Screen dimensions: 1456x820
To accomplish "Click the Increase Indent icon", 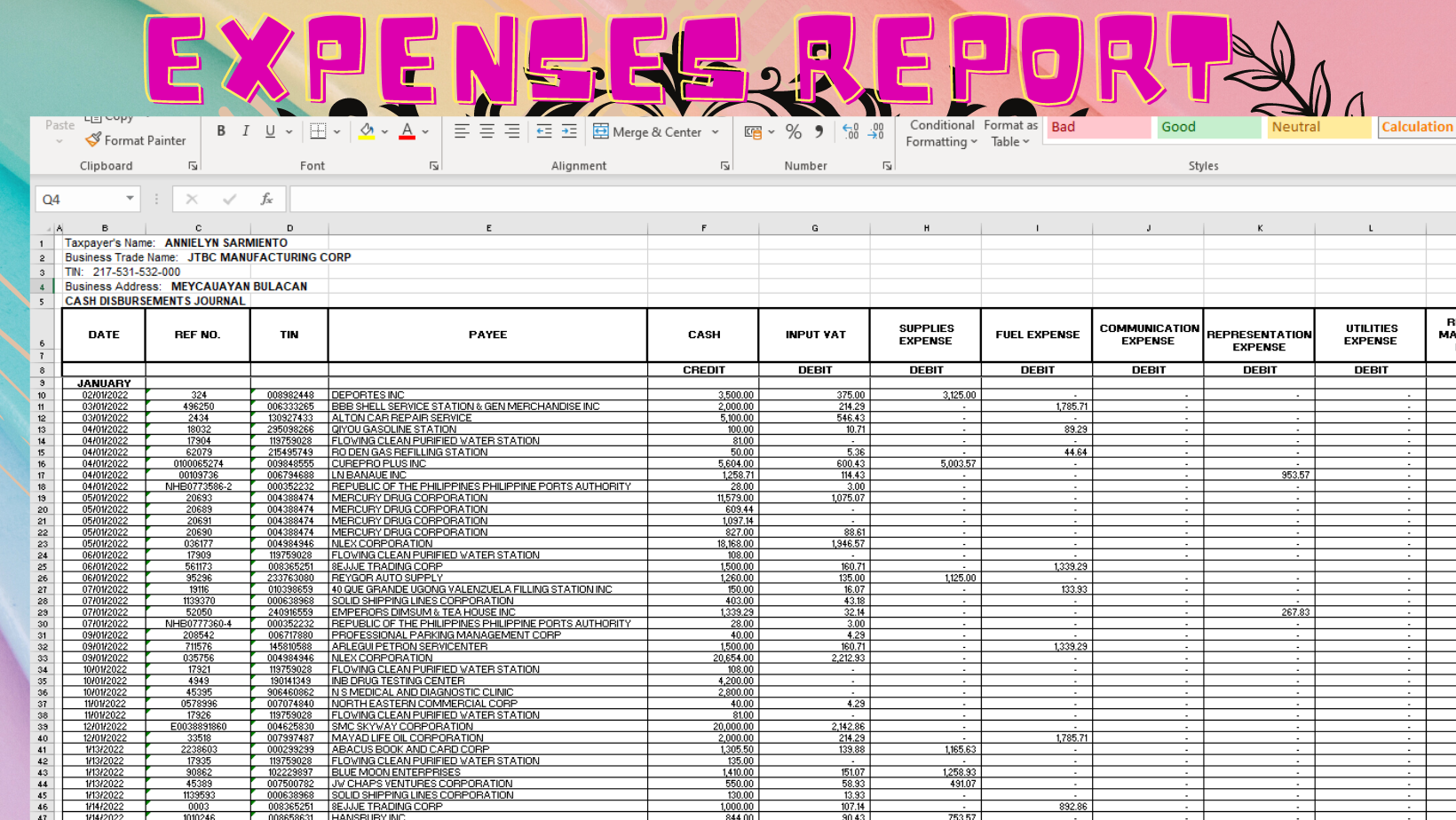I will click(569, 131).
